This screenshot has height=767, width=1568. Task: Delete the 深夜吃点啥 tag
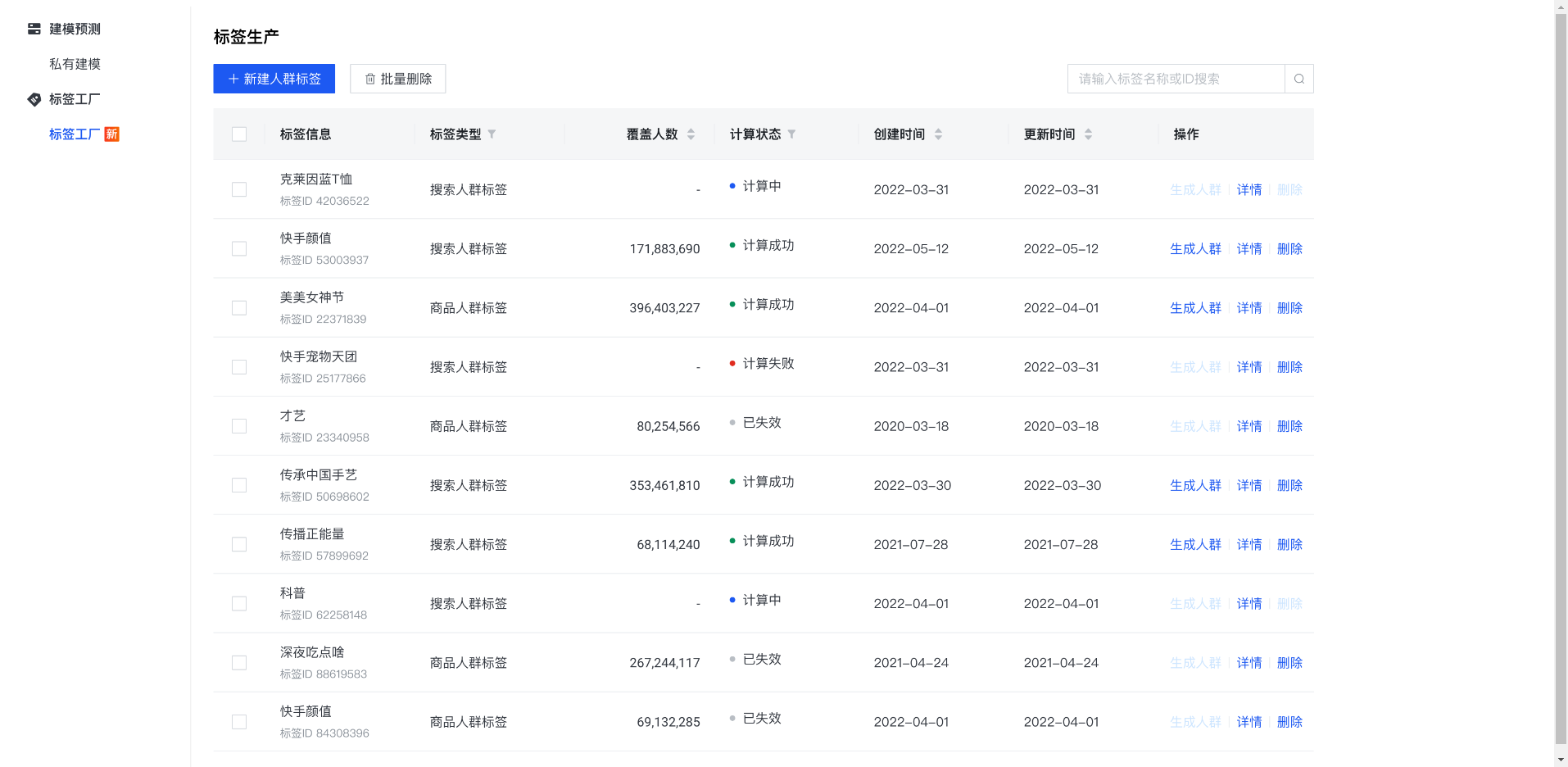1289,663
